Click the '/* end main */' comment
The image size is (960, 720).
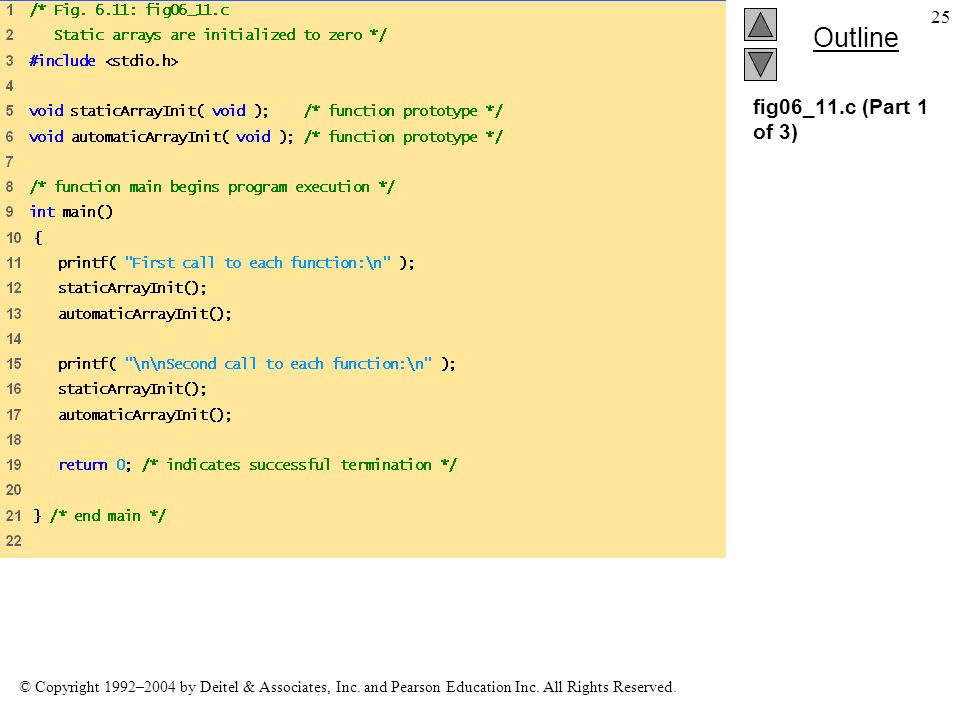108,516
